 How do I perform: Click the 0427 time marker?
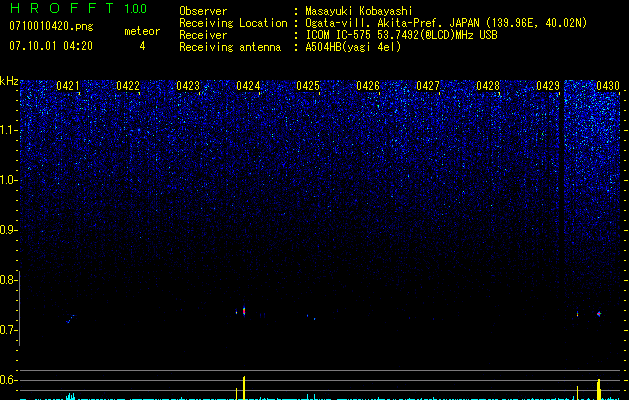pyautogui.click(x=428, y=86)
